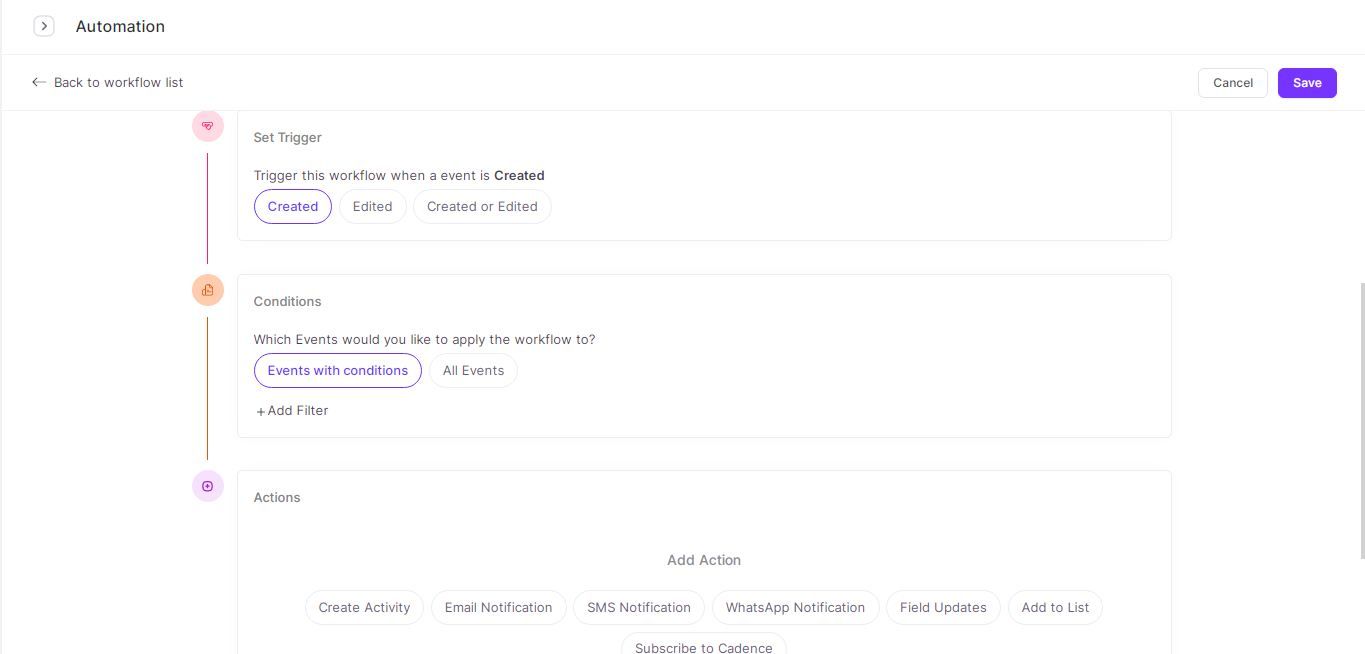Click the pink Set Trigger step icon

point(208,126)
